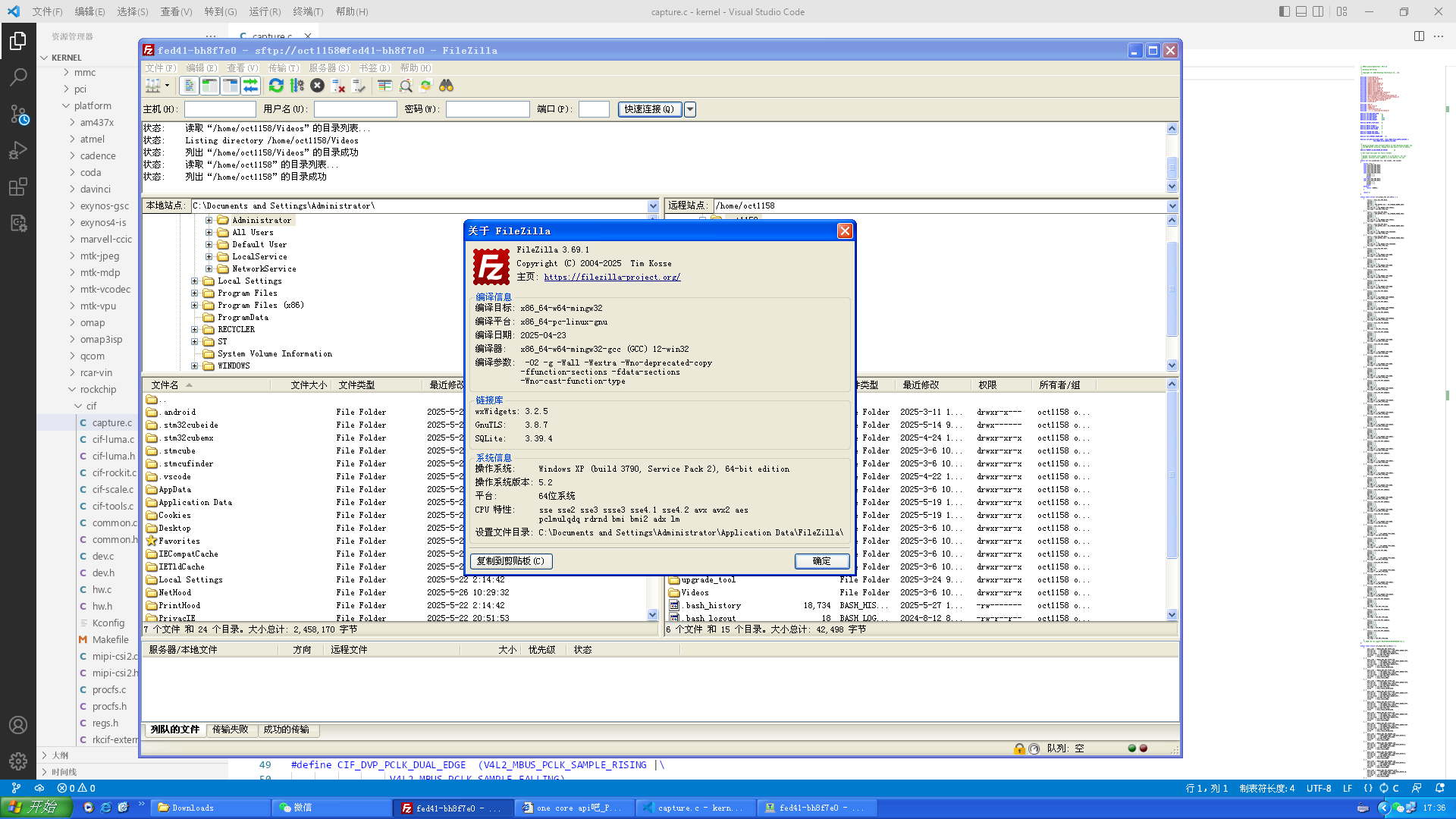Open VS Code Explorer activity bar icon
Viewport: 1456px width, 819px height.
[18, 40]
